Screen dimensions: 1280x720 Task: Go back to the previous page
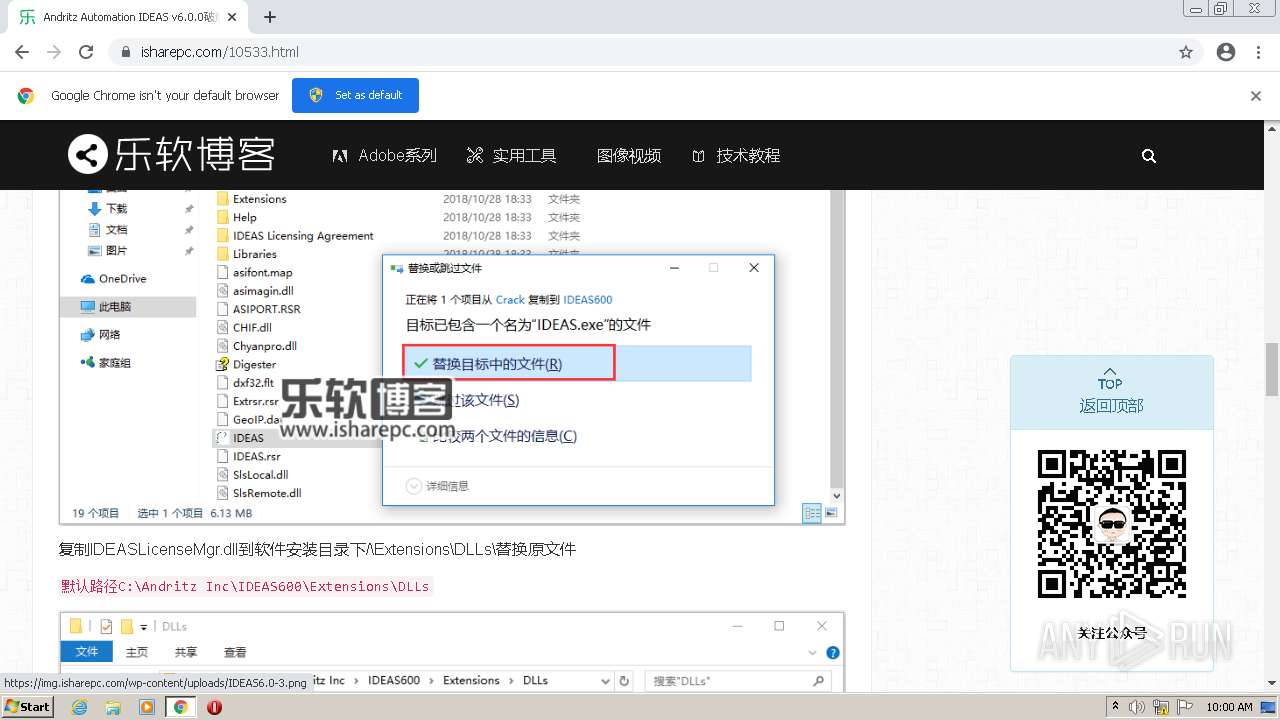[22, 52]
